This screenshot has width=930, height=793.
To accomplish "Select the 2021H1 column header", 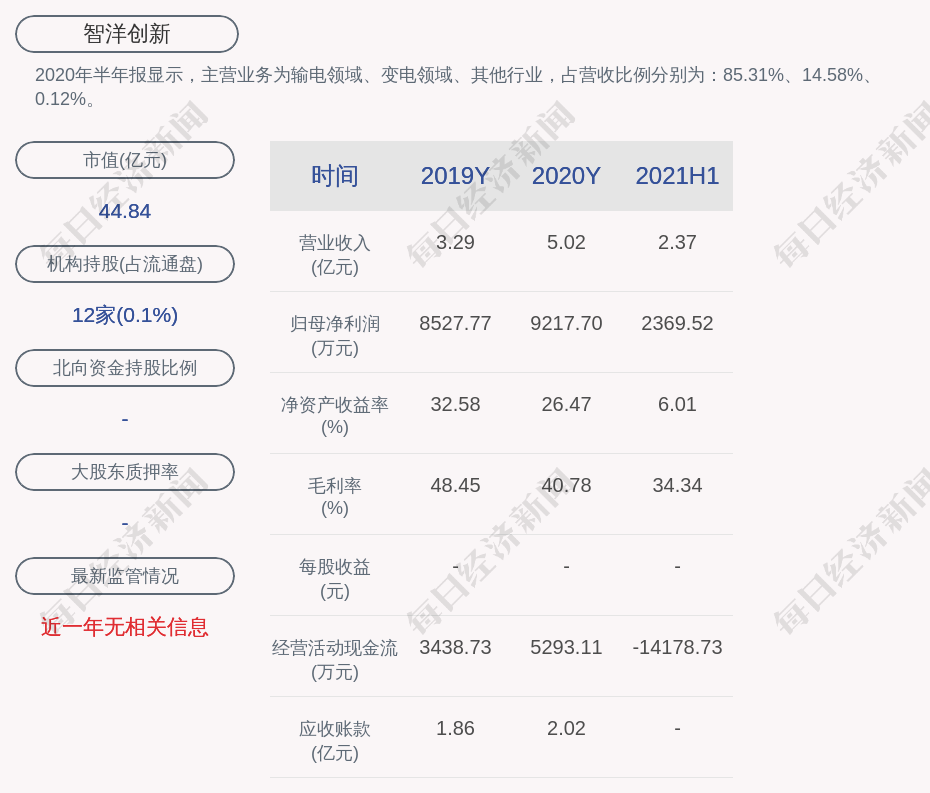I will 677,176.
